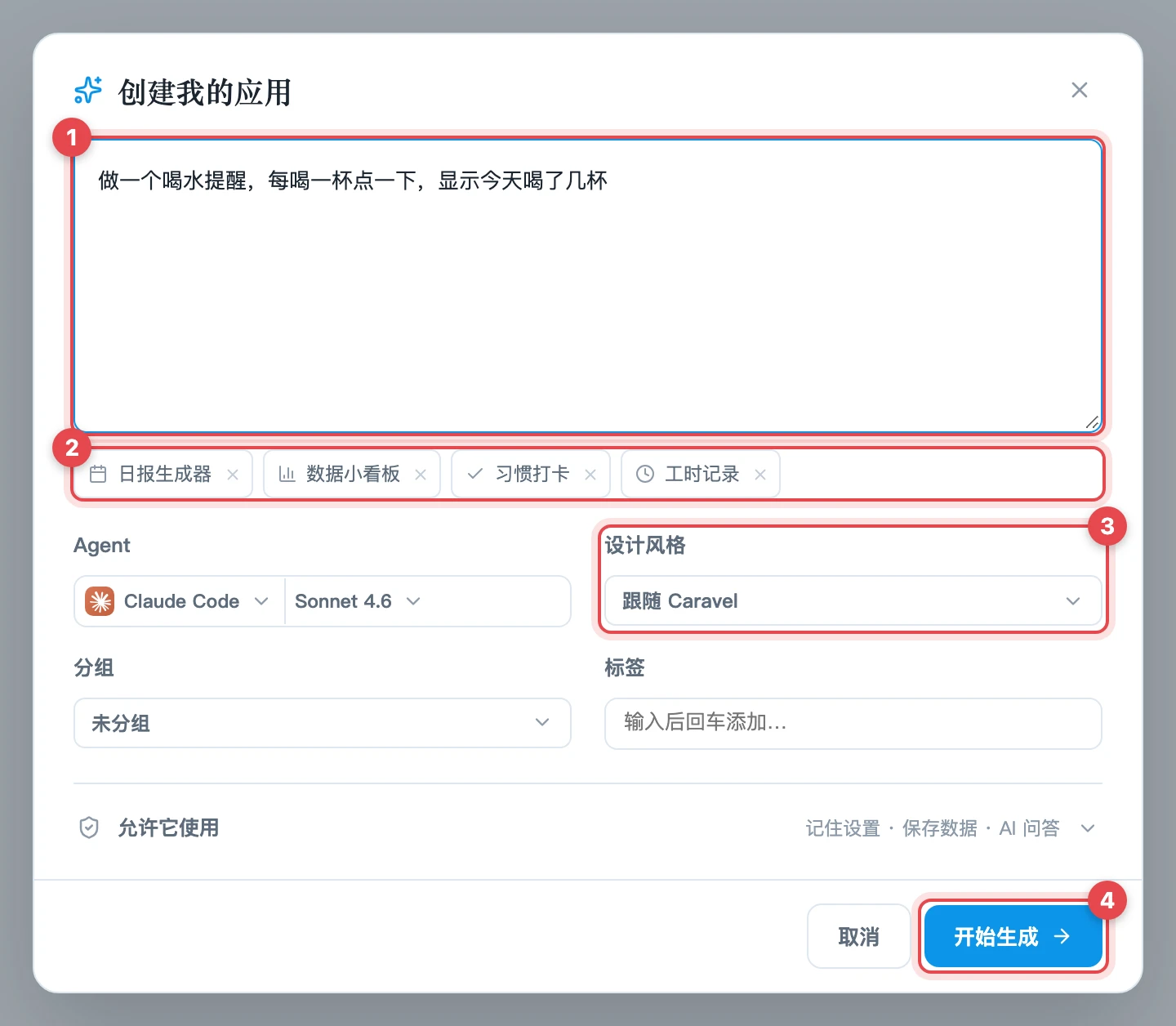Remove the 日报生成器 chip
Image resolution: width=1176 pixels, height=1026 pixels.
(233, 475)
